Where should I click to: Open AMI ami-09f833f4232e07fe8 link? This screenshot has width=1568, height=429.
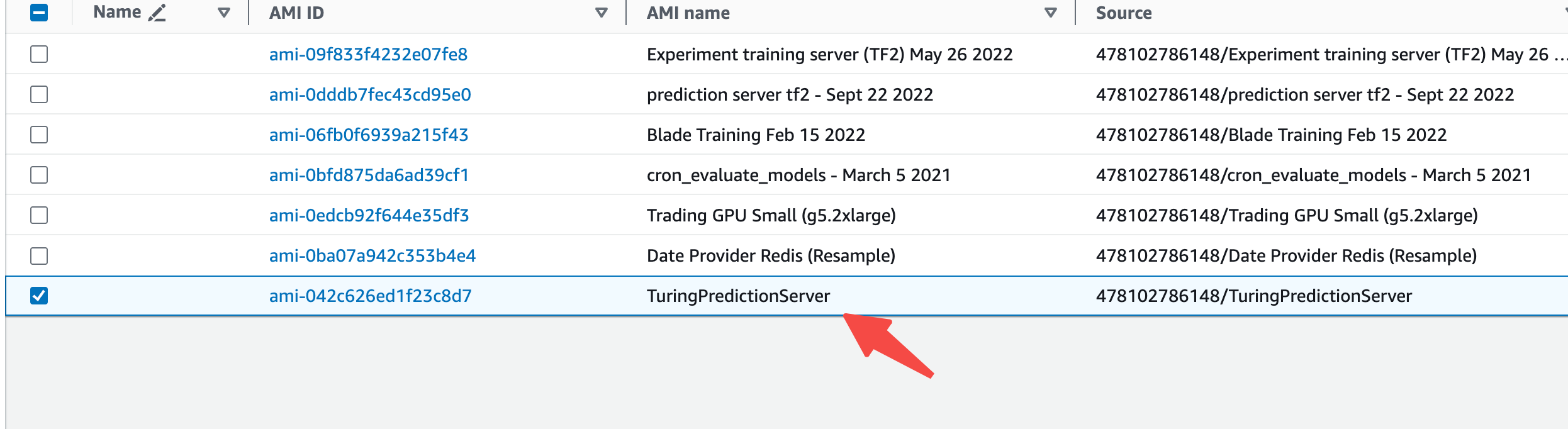(x=368, y=54)
